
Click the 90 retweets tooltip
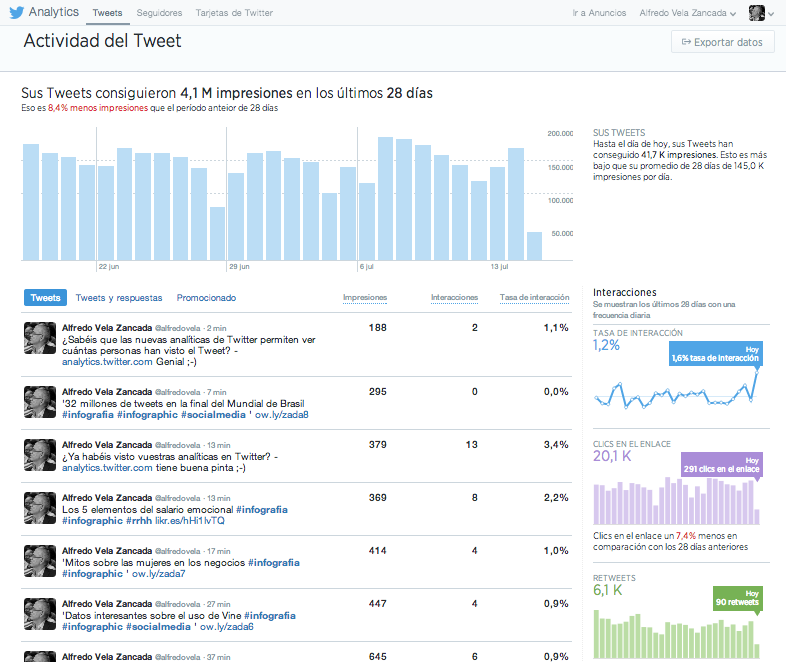[737, 598]
